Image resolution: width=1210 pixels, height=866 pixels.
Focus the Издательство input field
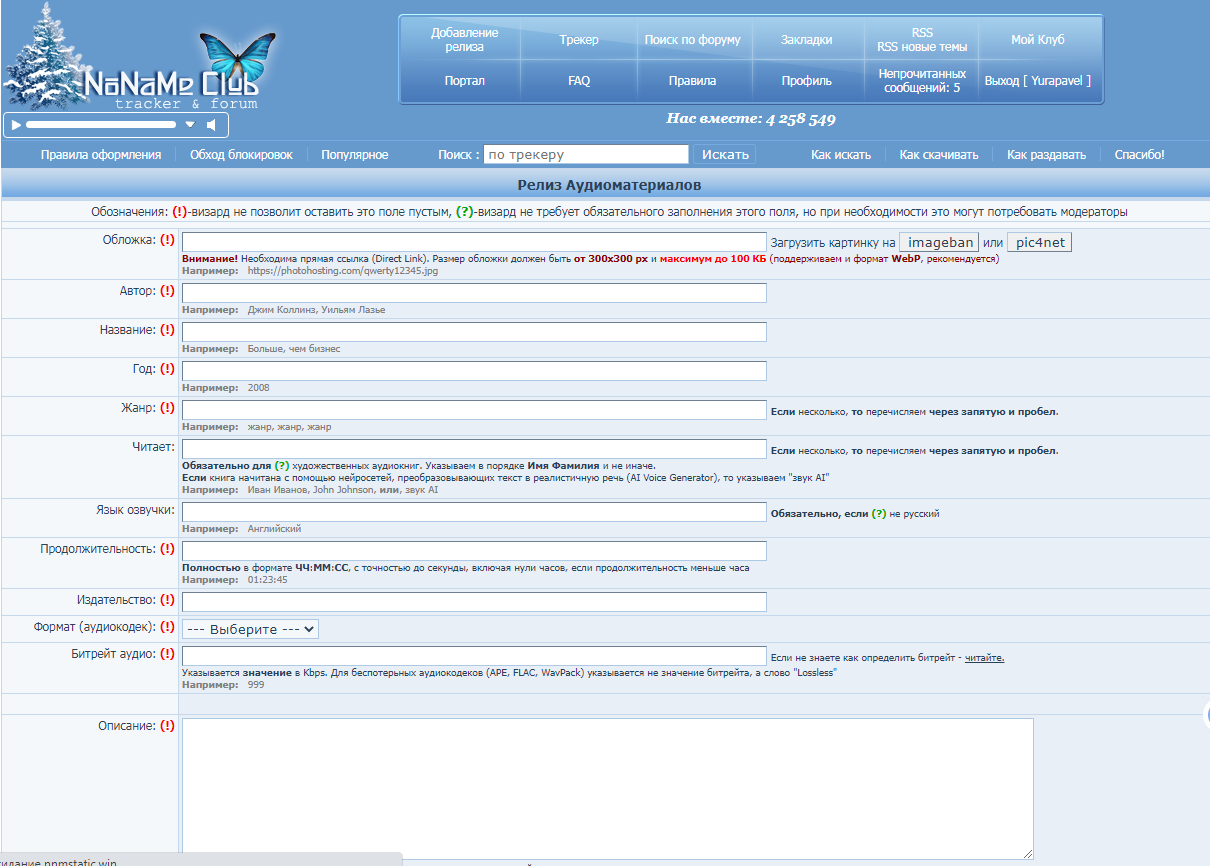tap(474, 602)
